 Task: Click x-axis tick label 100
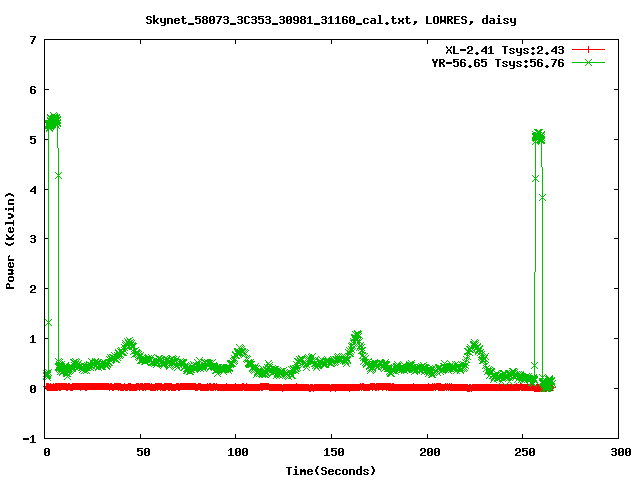pyautogui.click(x=238, y=452)
